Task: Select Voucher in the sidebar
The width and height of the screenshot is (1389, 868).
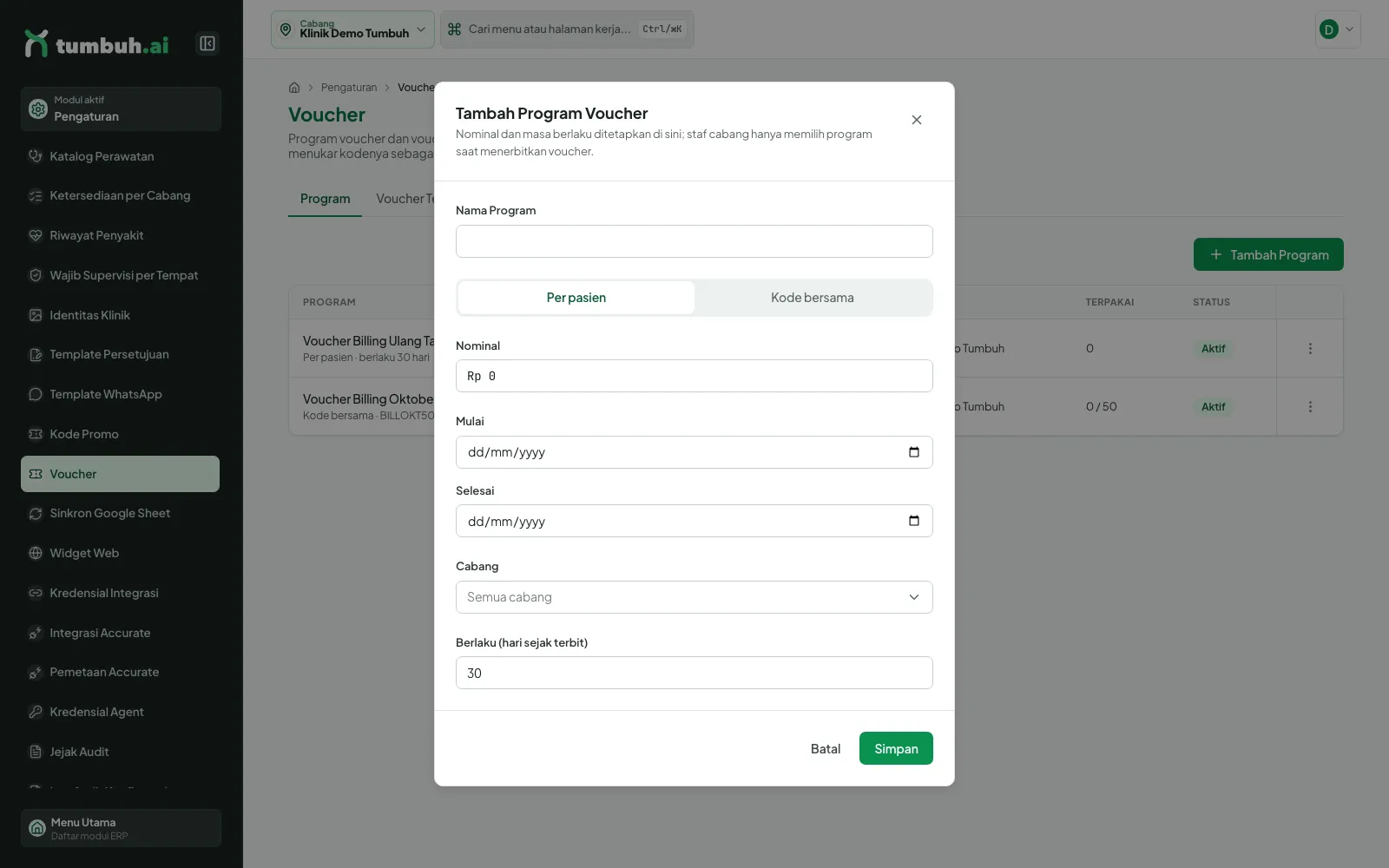Action: click(120, 474)
